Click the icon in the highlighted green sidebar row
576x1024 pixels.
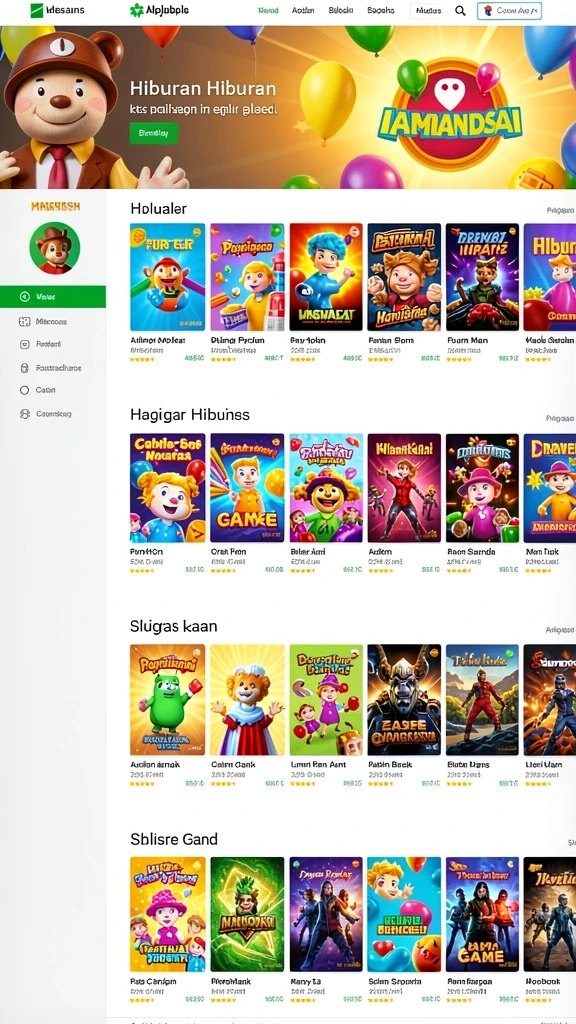click(25, 296)
